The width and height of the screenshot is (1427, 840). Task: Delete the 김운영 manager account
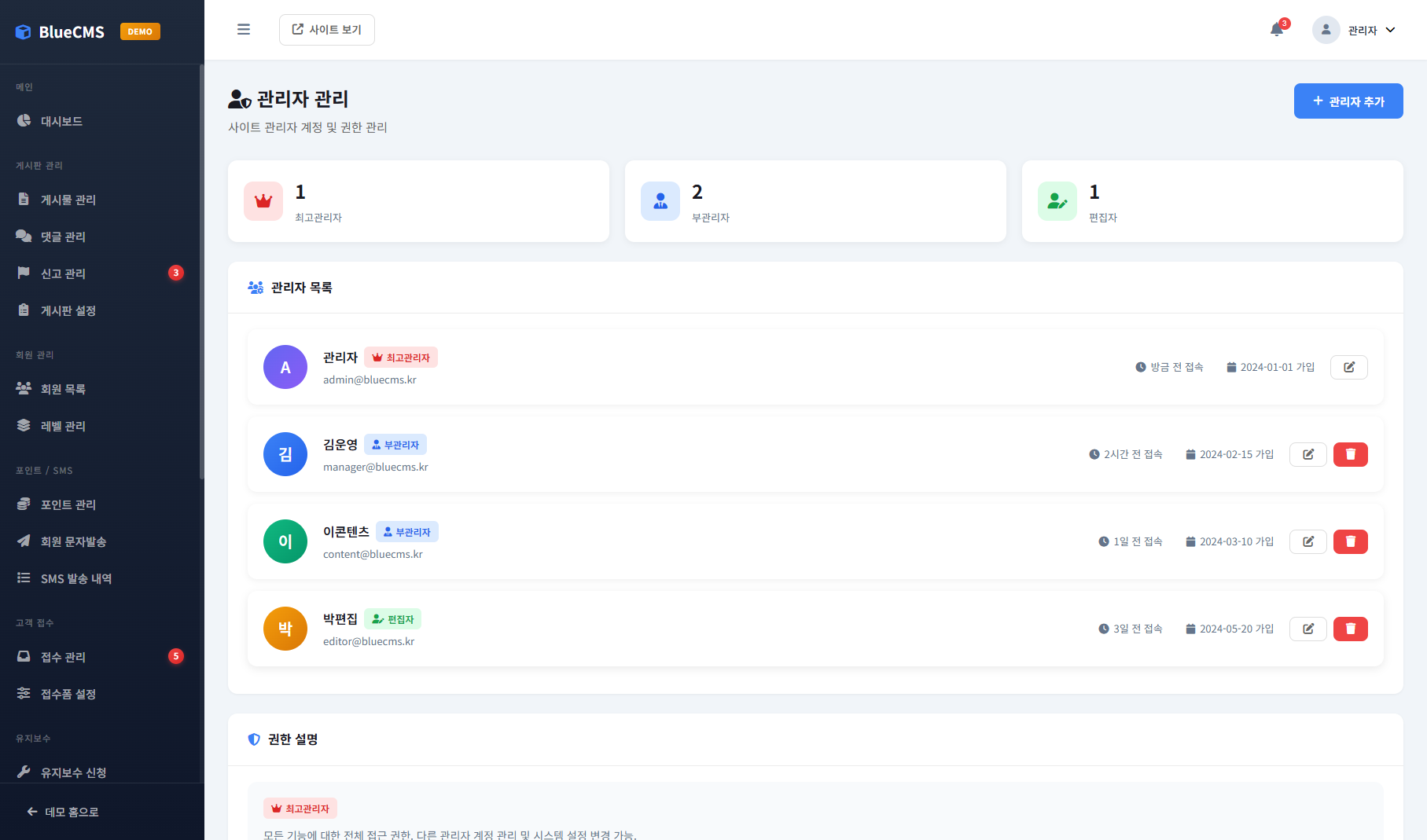point(1350,454)
